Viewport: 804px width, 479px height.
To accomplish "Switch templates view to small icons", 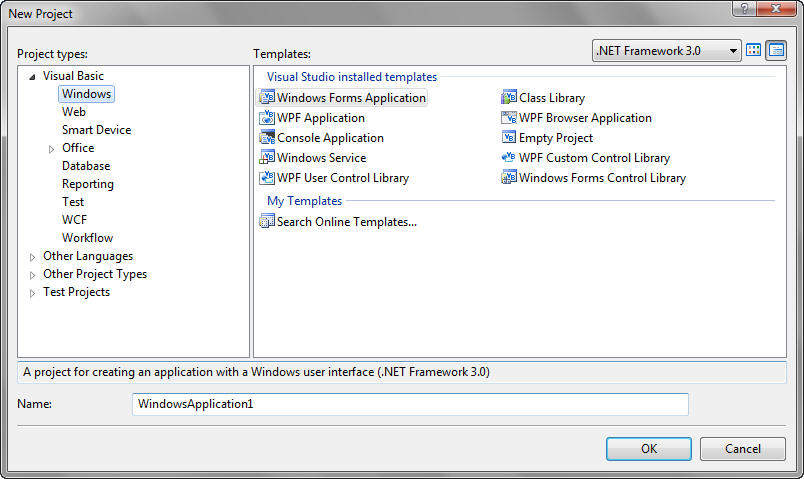I will point(776,50).
